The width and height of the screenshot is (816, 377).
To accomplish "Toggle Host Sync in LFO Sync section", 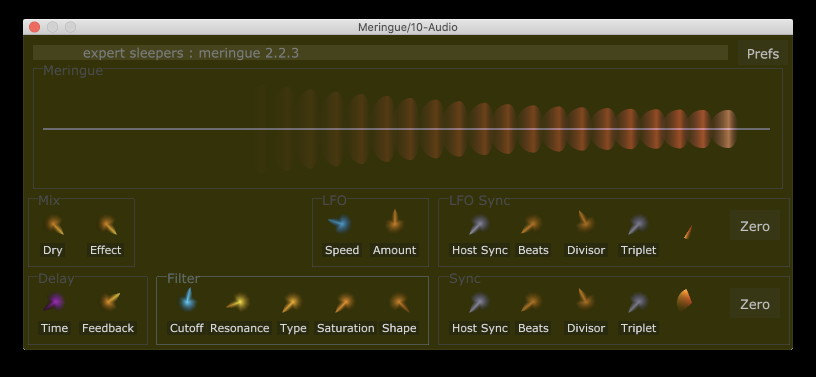I will pos(478,225).
